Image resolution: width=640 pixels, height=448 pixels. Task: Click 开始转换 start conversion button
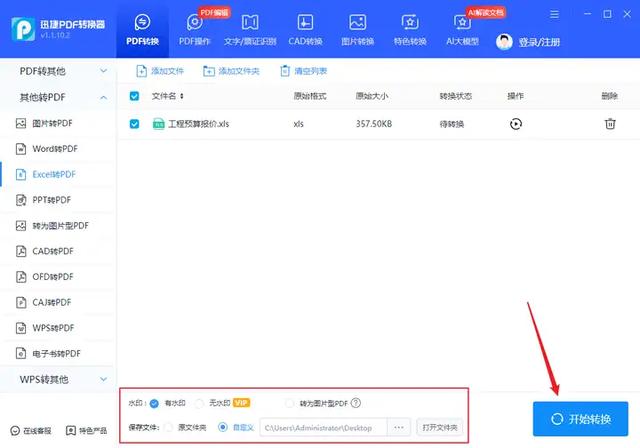(580, 419)
